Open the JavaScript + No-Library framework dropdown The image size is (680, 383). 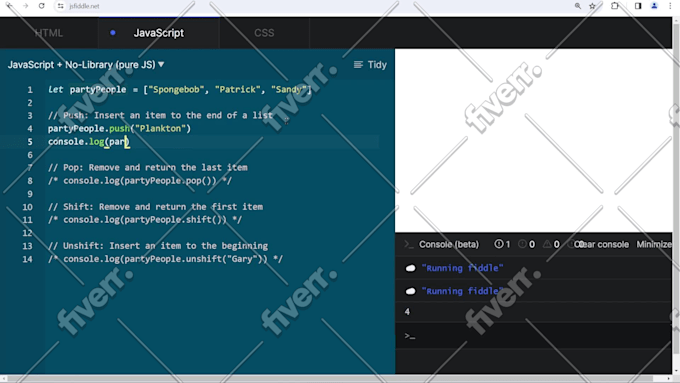click(x=86, y=65)
